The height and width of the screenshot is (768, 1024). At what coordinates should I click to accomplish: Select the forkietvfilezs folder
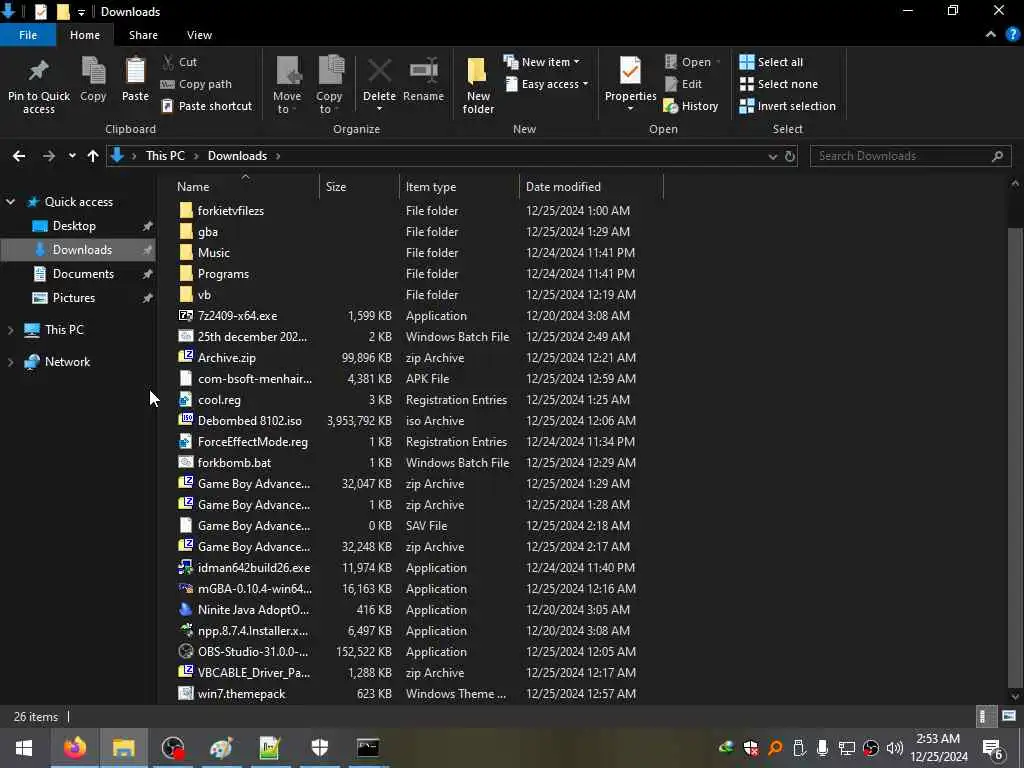tap(231, 211)
